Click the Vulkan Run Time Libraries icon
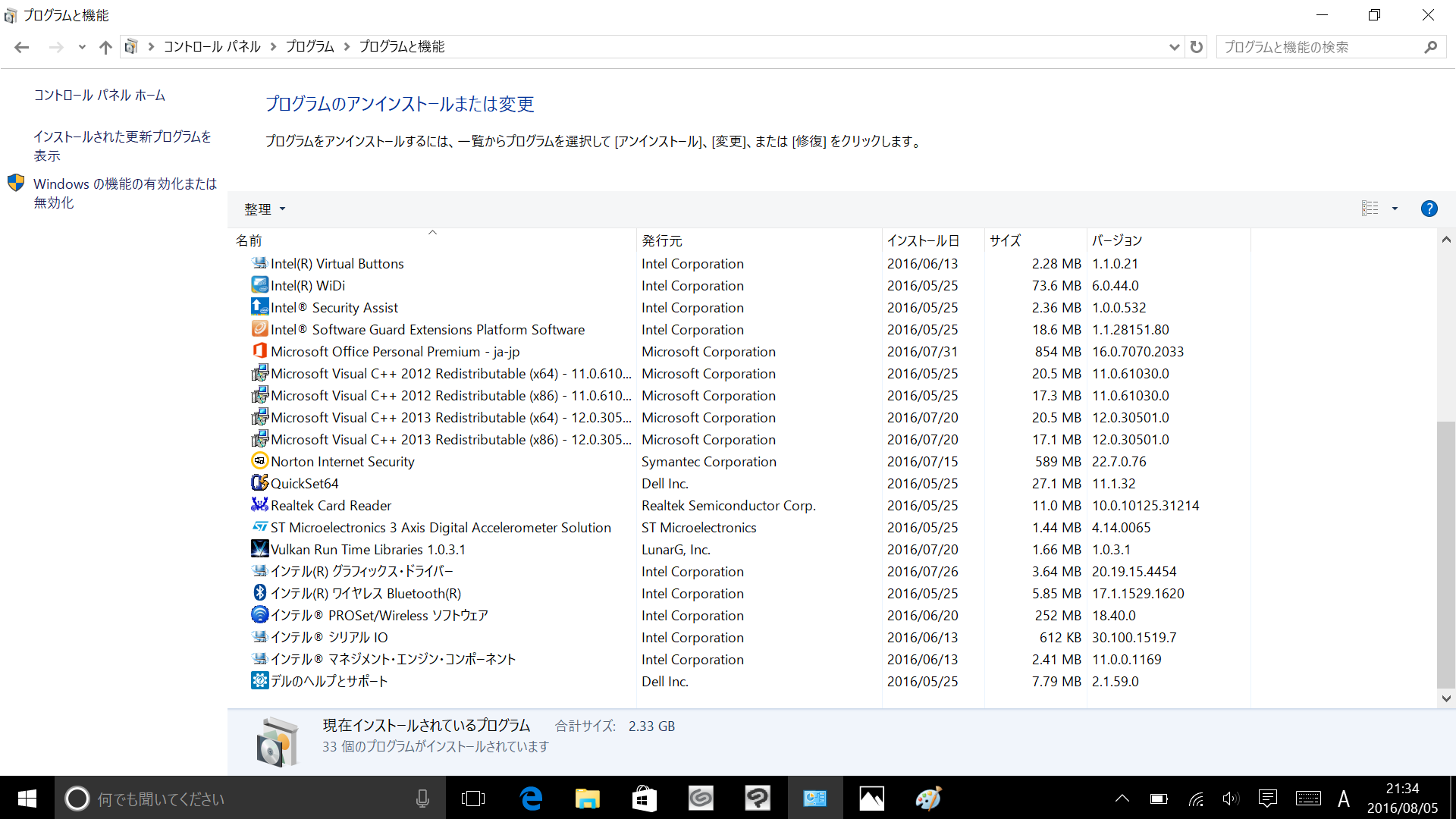Screen dimensions: 1456x819 click(259, 549)
